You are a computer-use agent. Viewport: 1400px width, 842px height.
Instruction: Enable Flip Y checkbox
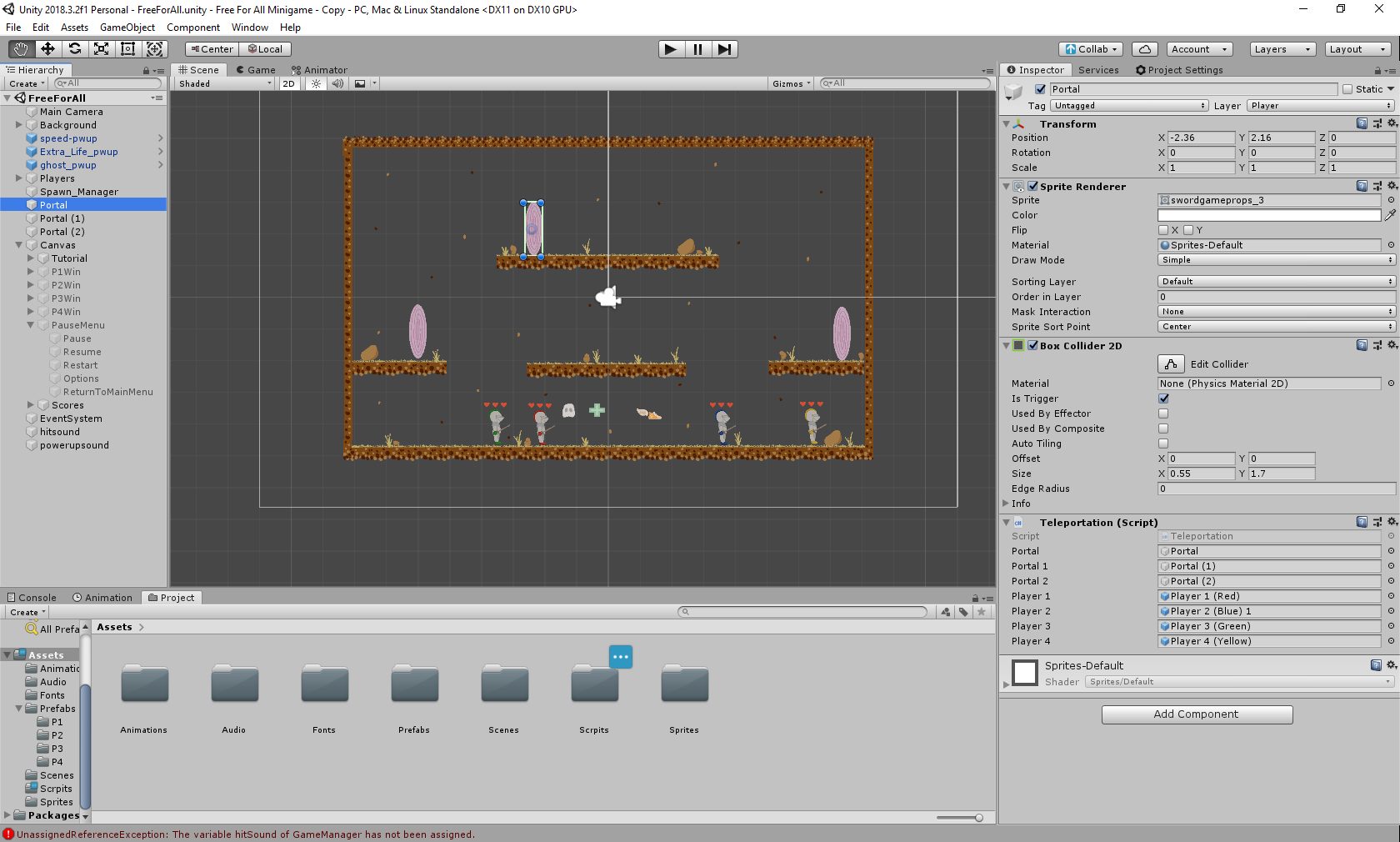(1188, 230)
